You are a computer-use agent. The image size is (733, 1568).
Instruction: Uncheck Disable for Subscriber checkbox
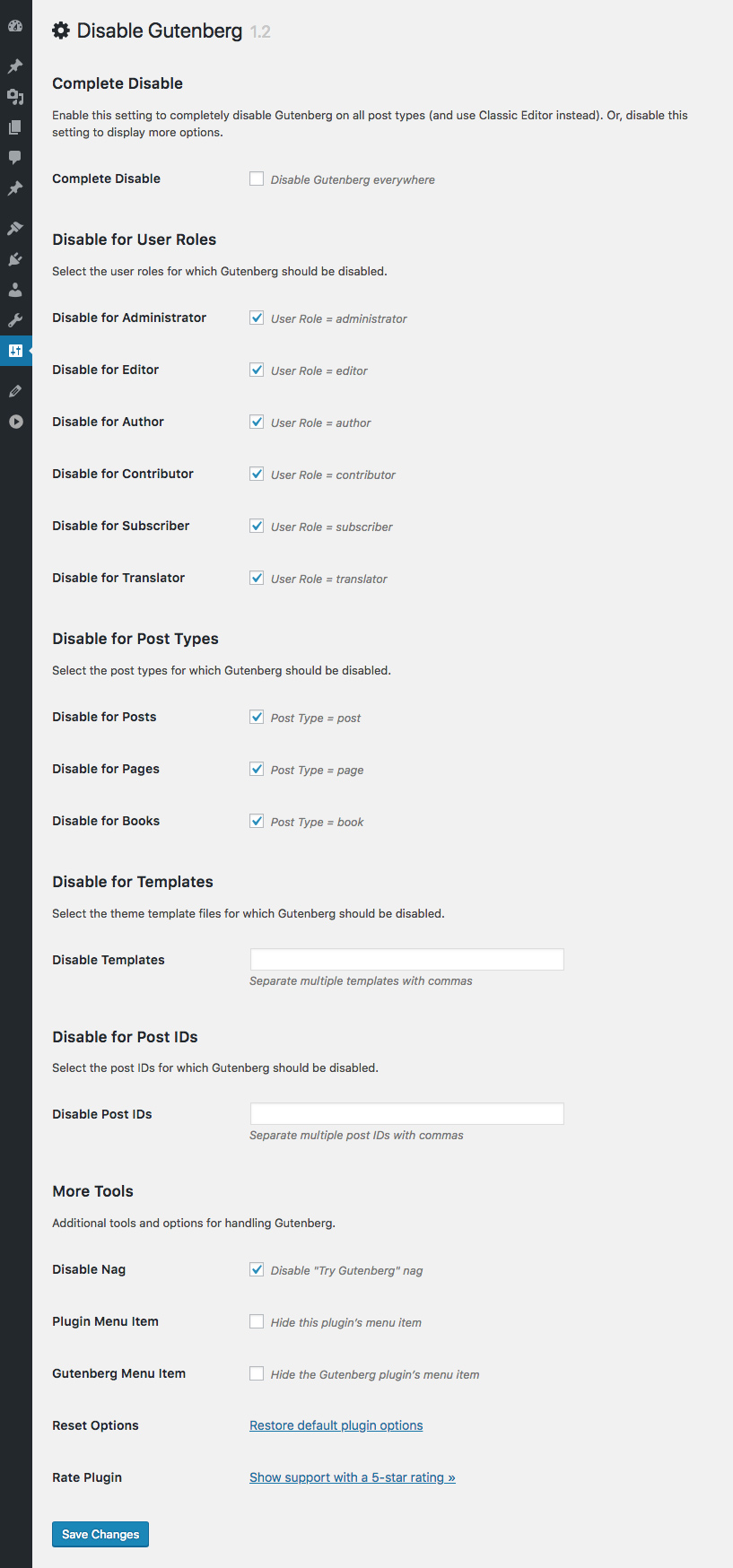pos(257,526)
